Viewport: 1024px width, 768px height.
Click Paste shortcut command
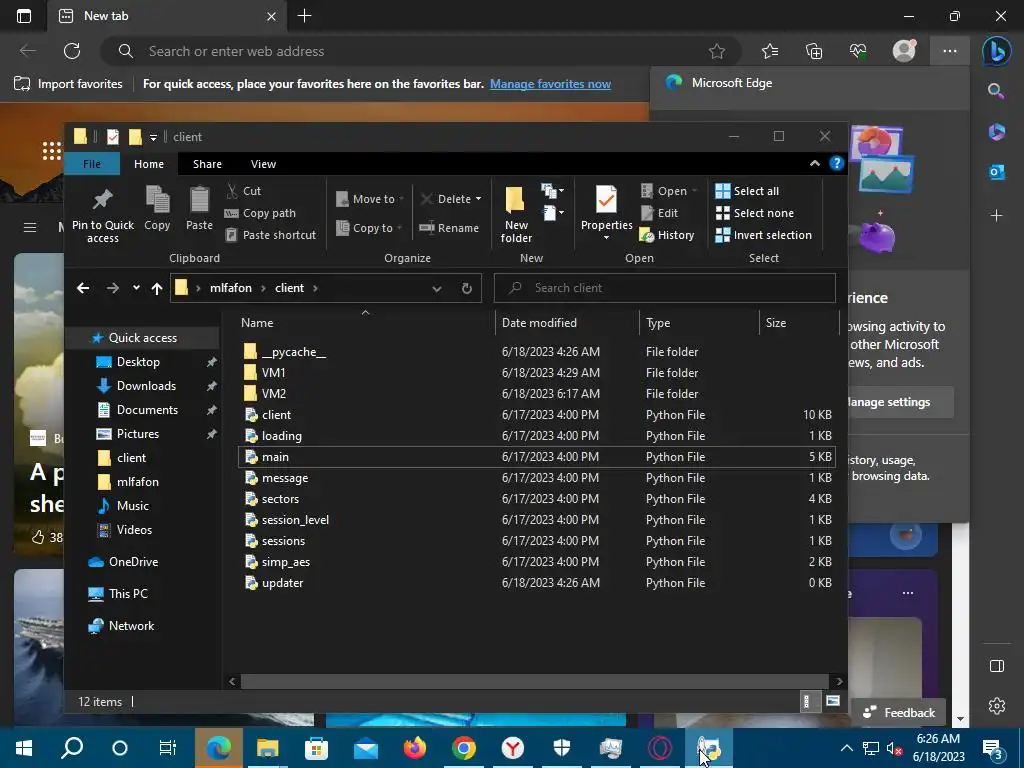[x=270, y=235]
